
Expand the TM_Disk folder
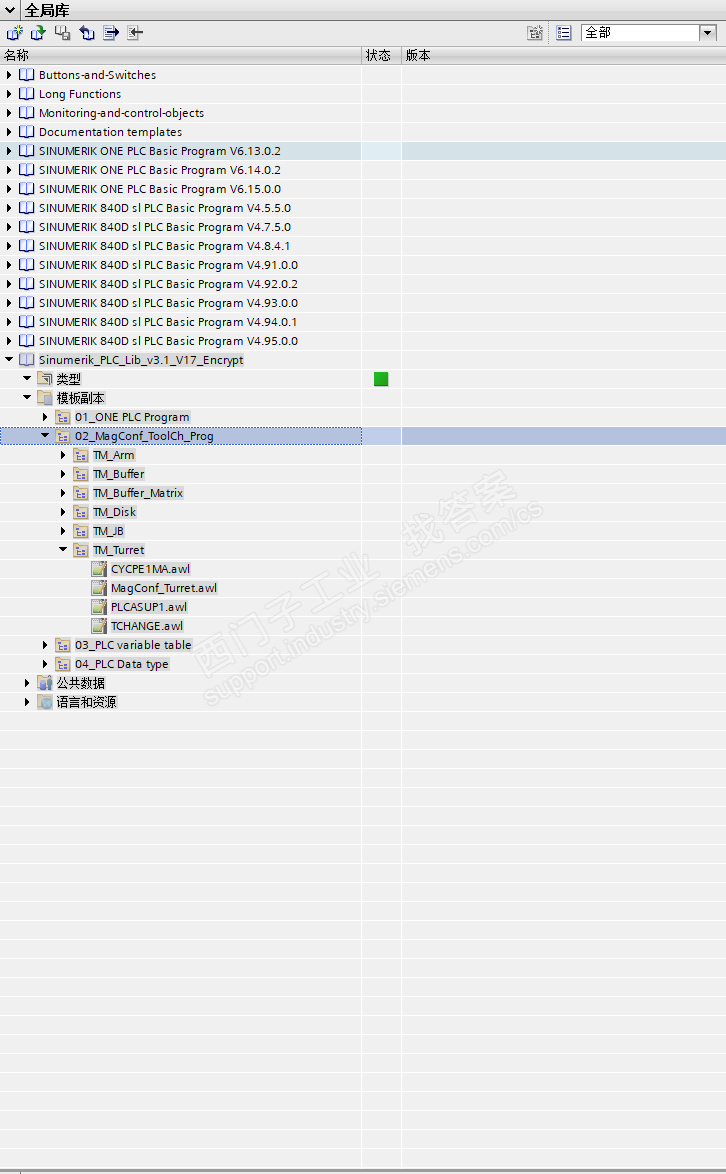click(63, 512)
